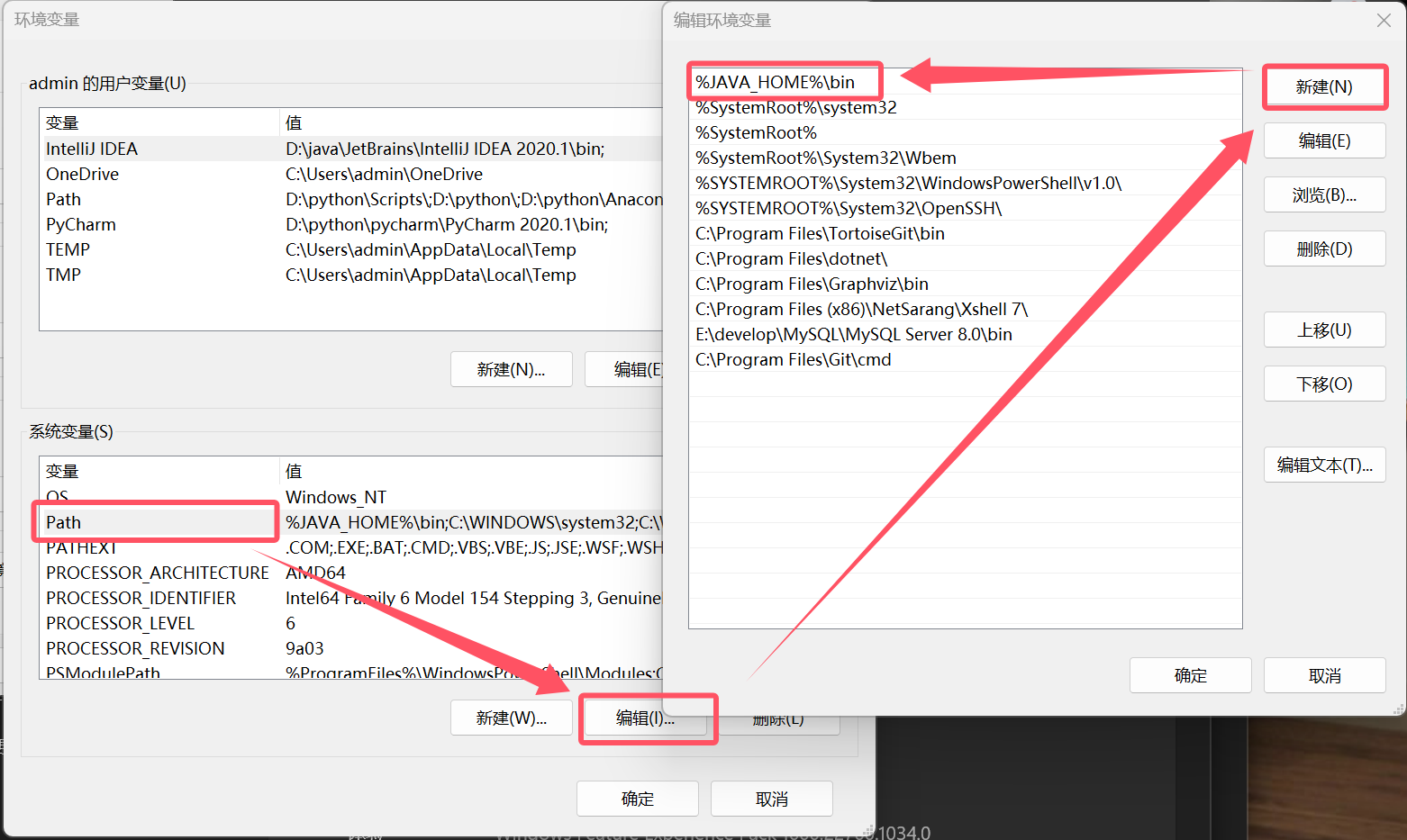
Task: Select the C:\Program Files\Git\cmd entry
Action: [965, 359]
